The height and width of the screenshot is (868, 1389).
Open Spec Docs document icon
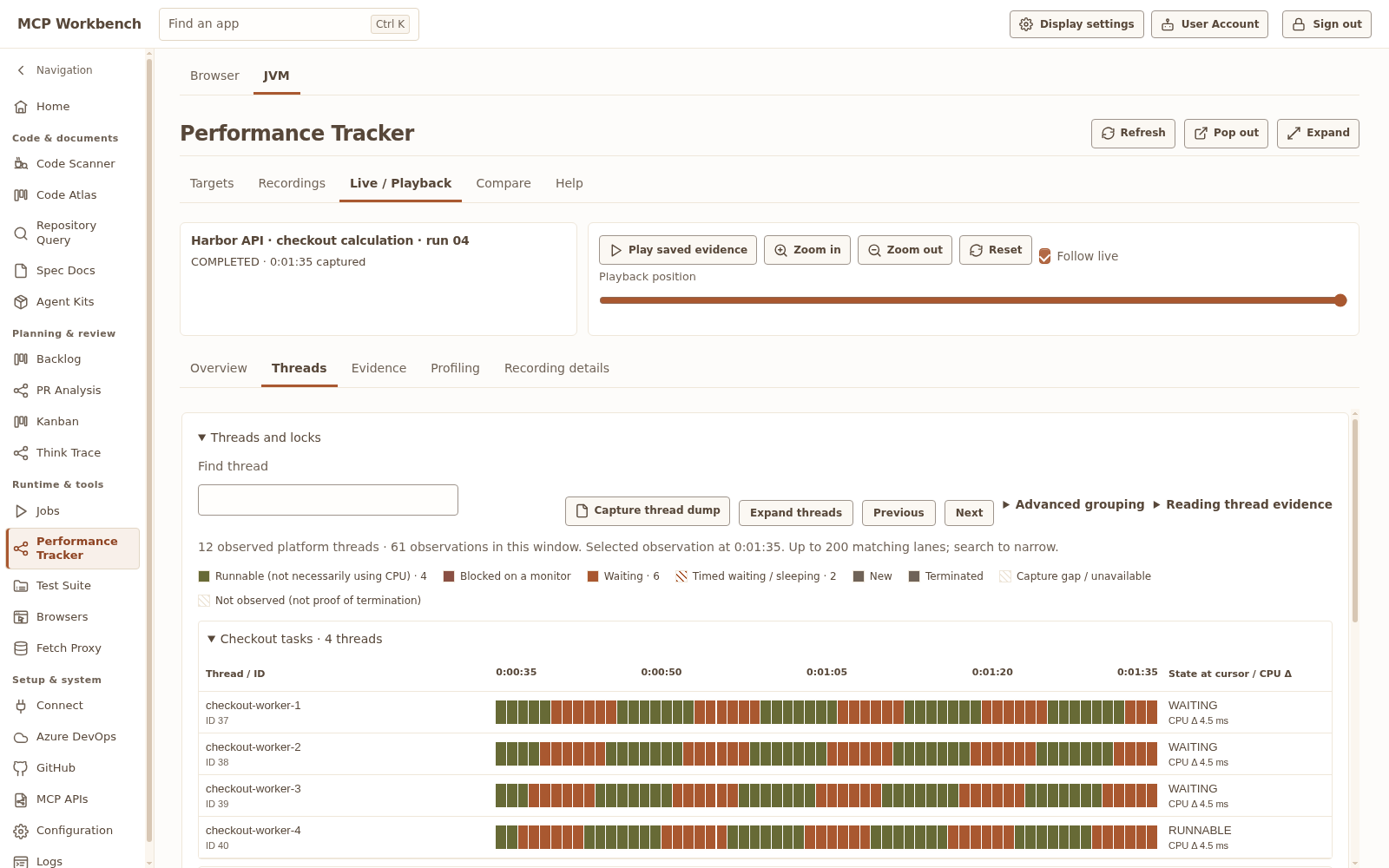pyautogui.click(x=21, y=271)
